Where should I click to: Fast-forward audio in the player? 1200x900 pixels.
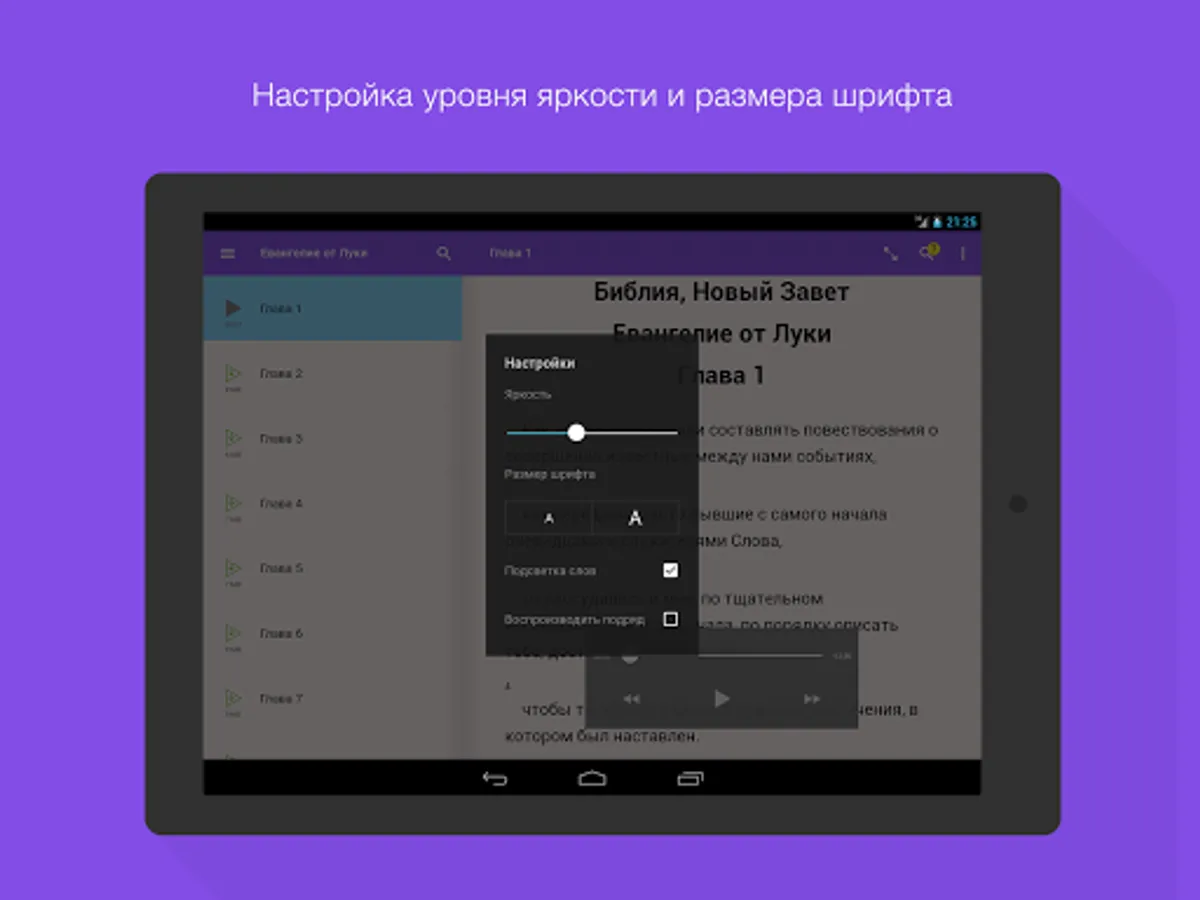coord(812,699)
